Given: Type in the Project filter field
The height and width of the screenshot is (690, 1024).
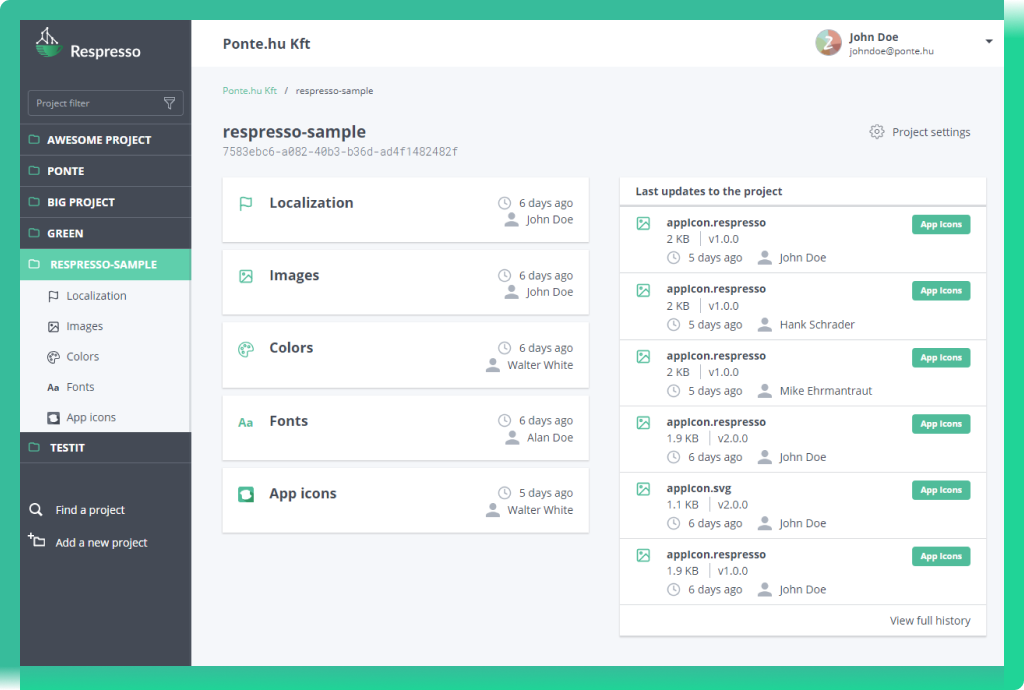Looking at the screenshot, I should click(95, 103).
